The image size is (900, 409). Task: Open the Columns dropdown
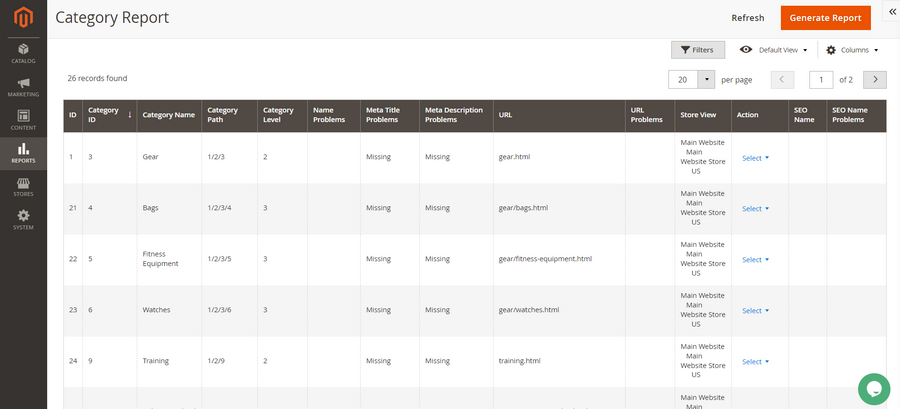tap(852, 50)
